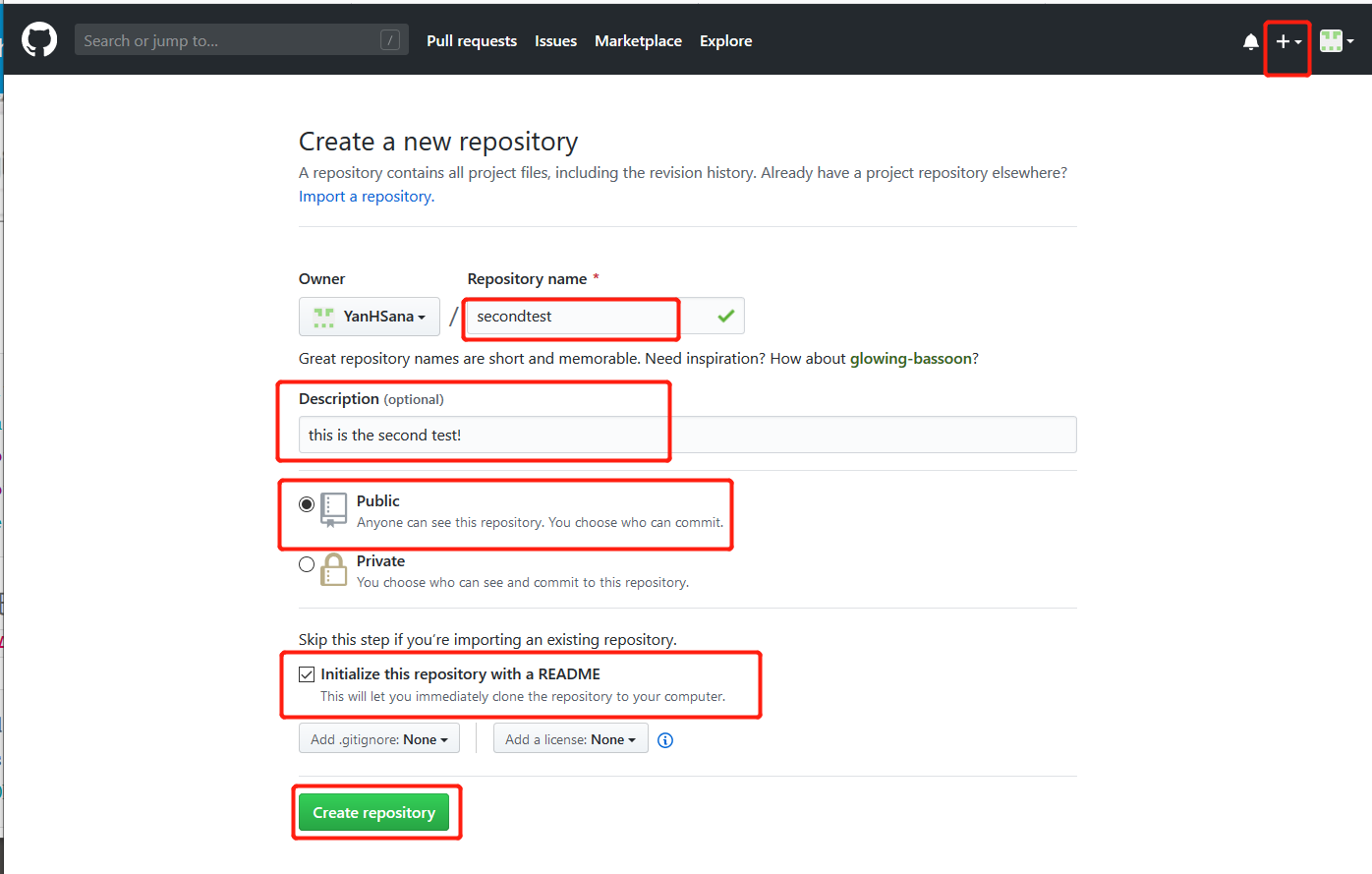Viewport: 1372px width, 874px height.
Task: Click the 'Repository name' label
Action: [x=528, y=279]
